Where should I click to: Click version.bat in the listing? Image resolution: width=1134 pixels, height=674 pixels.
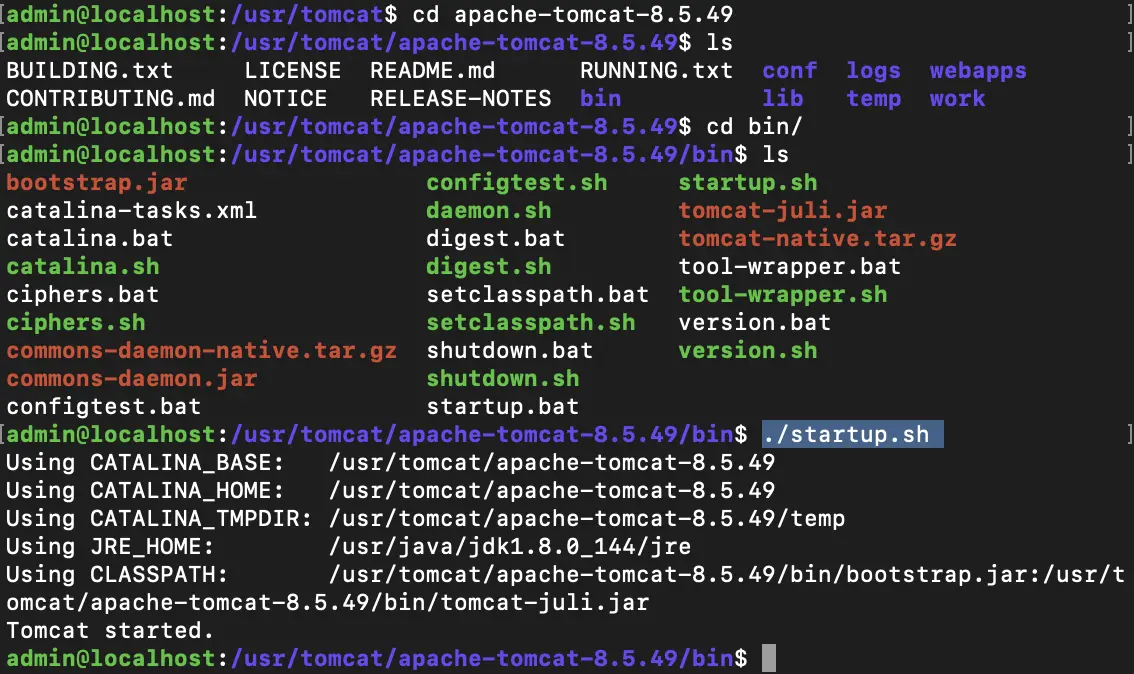754,323
